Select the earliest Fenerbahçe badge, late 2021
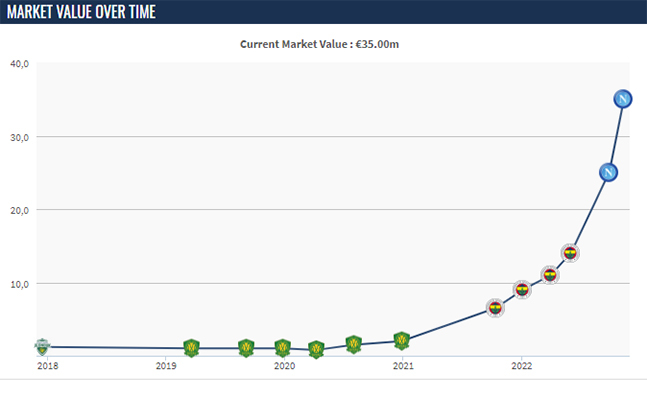This screenshot has width=647, height=397. (495, 308)
